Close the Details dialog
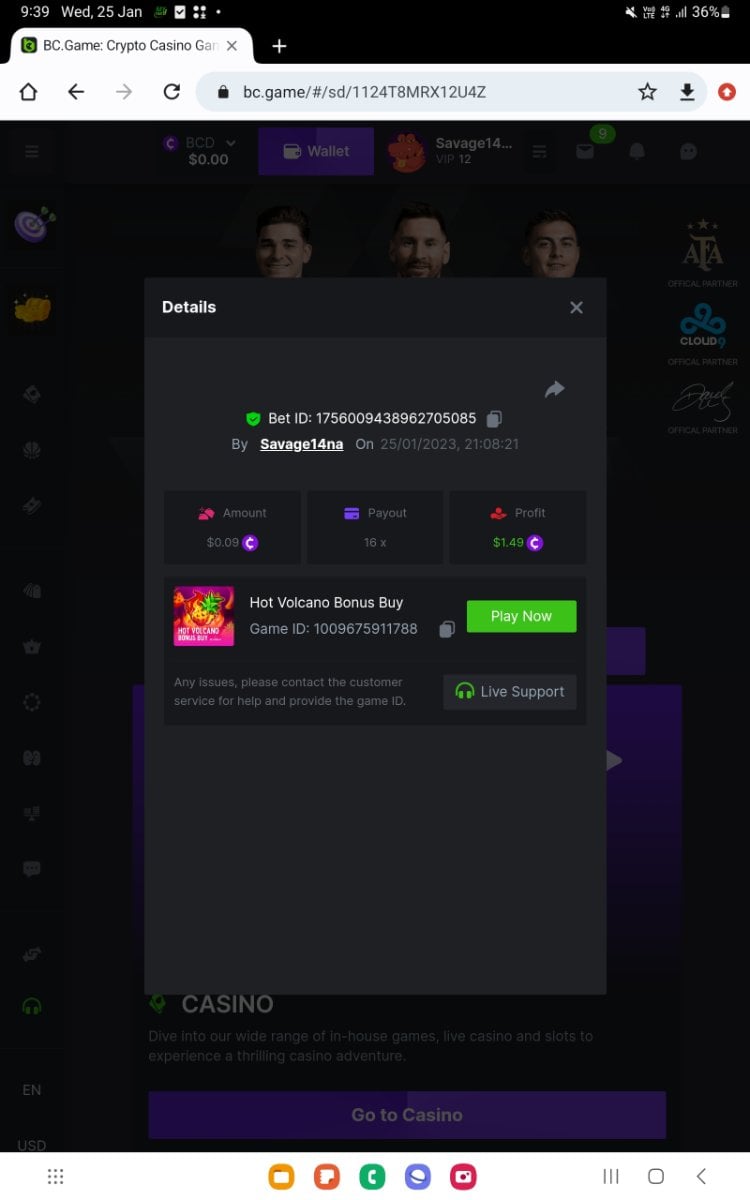 tap(576, 307)
